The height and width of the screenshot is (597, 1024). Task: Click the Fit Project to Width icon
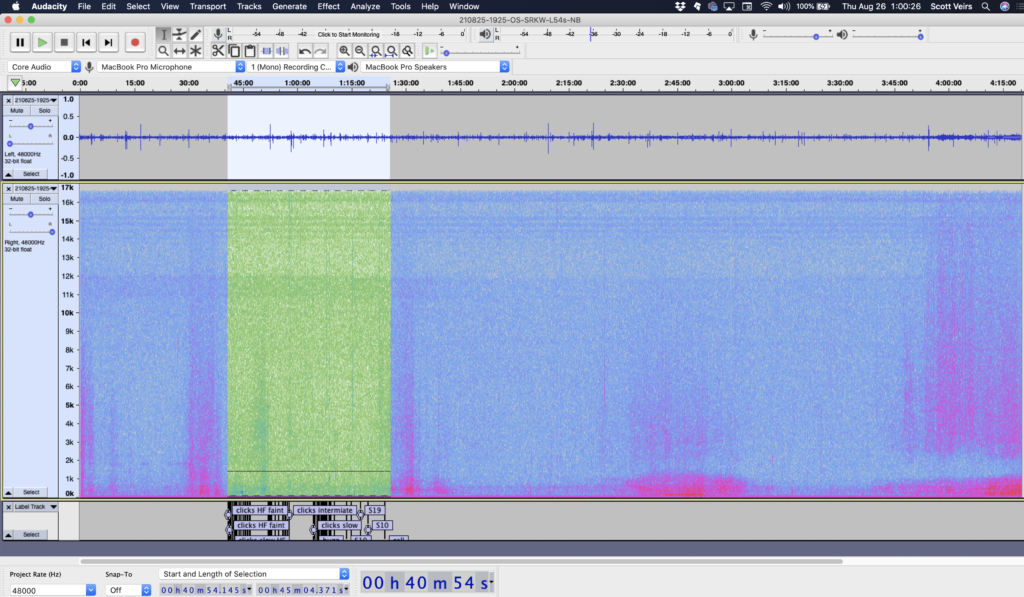click(x=392, y=51)
